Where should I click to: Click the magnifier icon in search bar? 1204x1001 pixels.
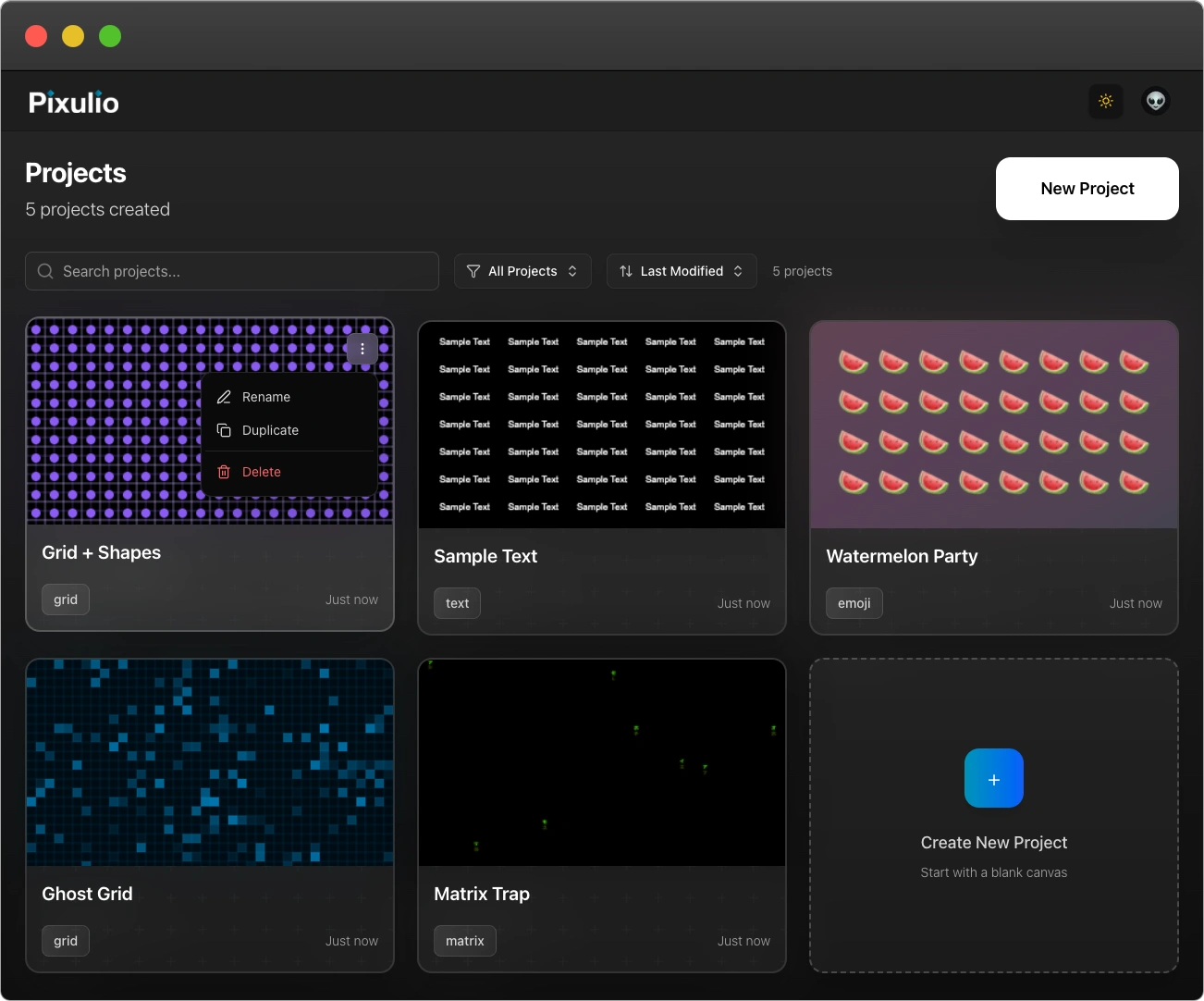[x=45, y=271]
